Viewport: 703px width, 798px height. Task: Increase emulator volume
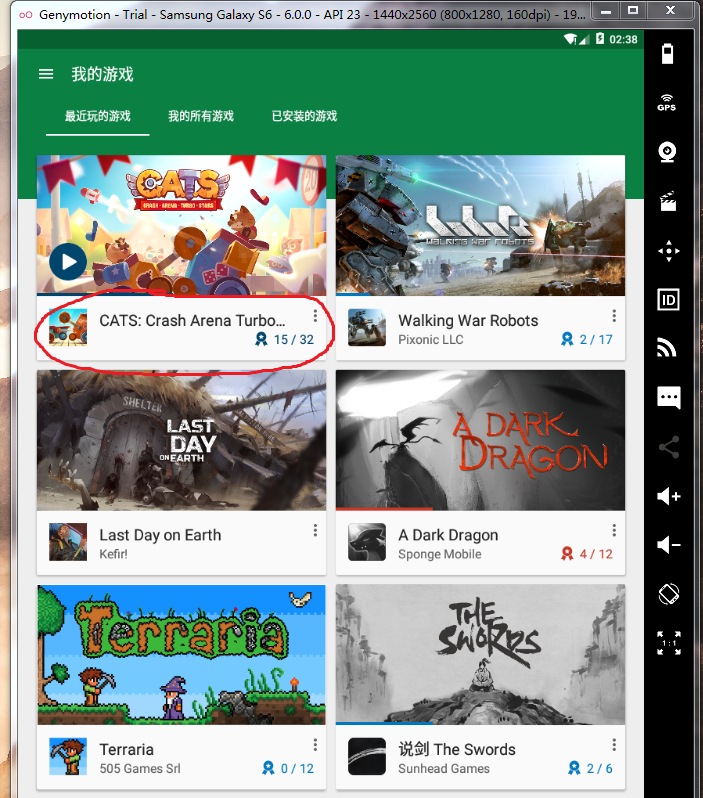(x=668, y=496)
